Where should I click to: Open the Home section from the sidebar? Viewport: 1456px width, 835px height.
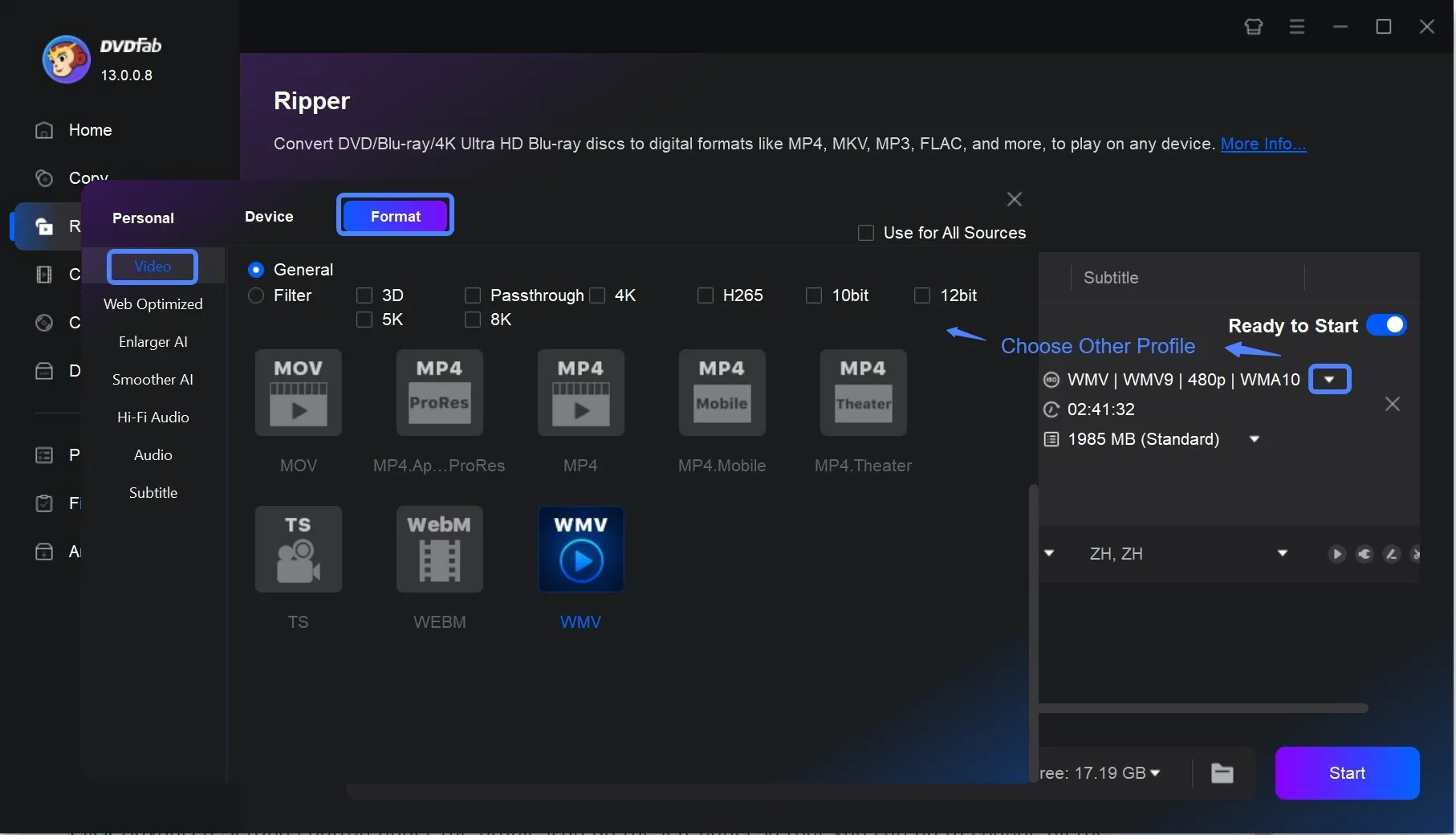[90, 130]
